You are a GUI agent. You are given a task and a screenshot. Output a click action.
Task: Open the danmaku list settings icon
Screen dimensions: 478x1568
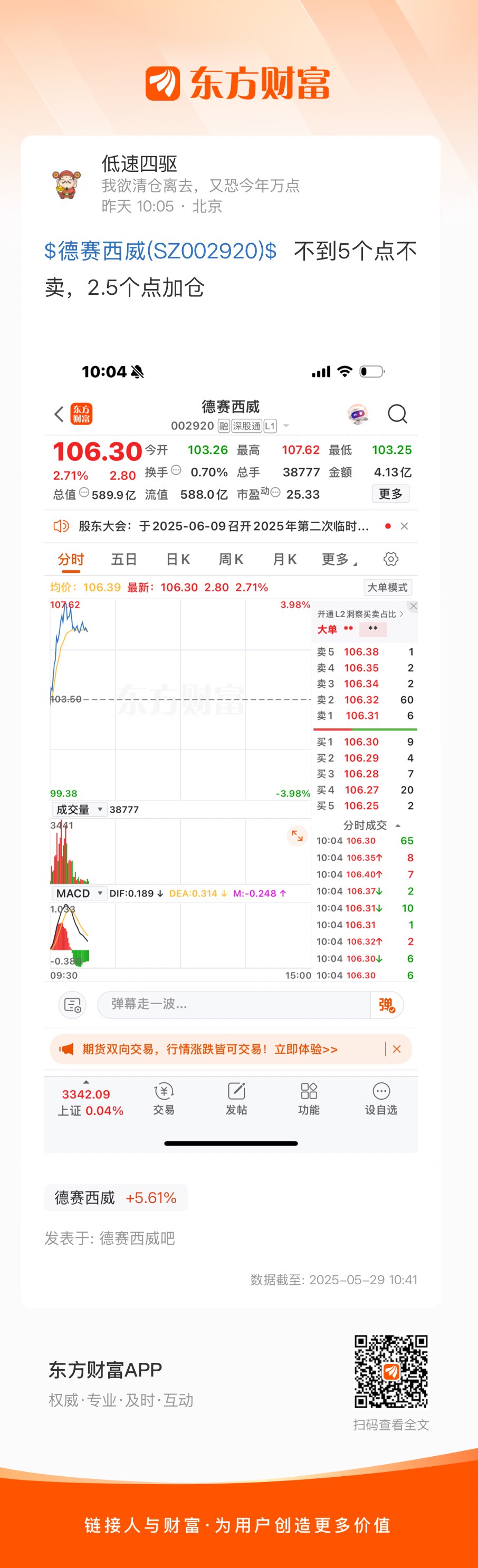click(72, 1005)
